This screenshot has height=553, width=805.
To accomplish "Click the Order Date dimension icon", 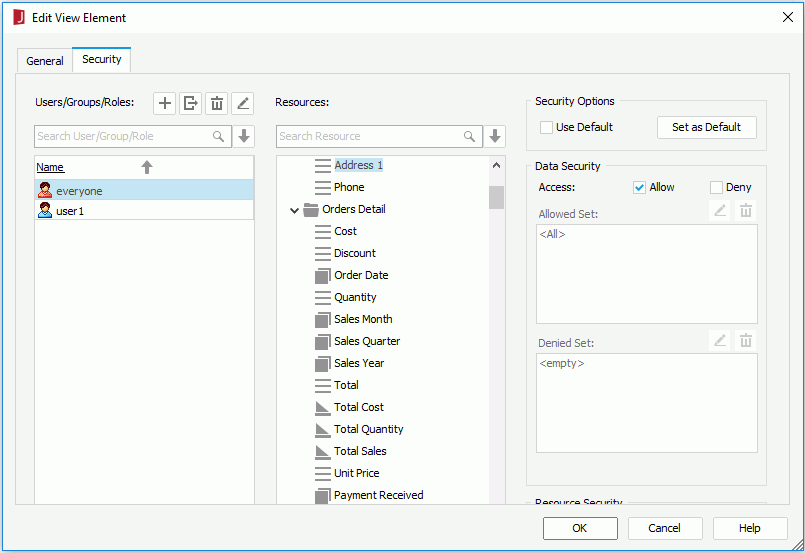I will tap(323, 276).
